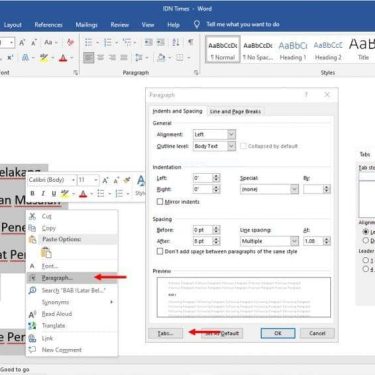Open the Review ribbon tab
Image resolution: width=375 pixels, height=375 pixels.
coord(120,25)
